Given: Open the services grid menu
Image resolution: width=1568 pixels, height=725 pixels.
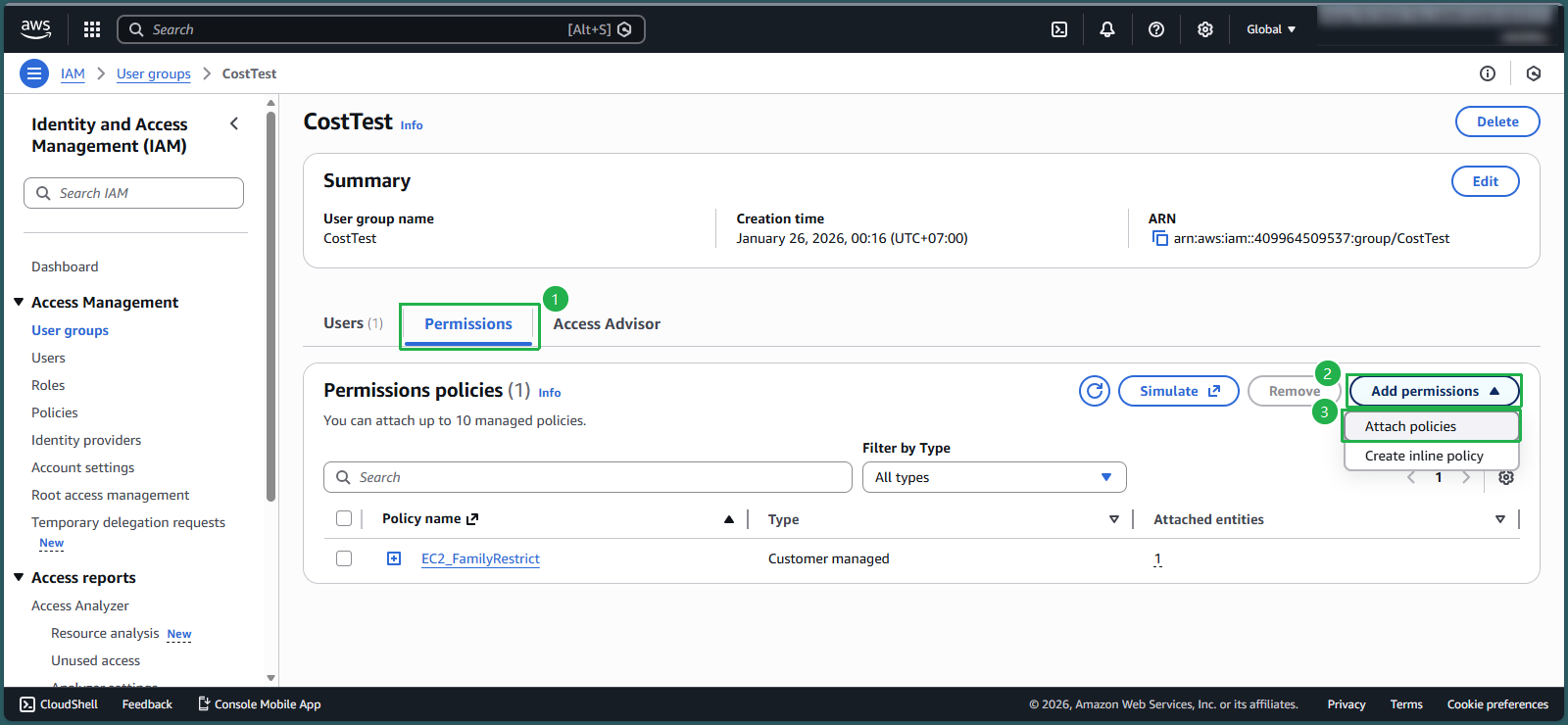Looking at the screenshot, I should point(92,29).
